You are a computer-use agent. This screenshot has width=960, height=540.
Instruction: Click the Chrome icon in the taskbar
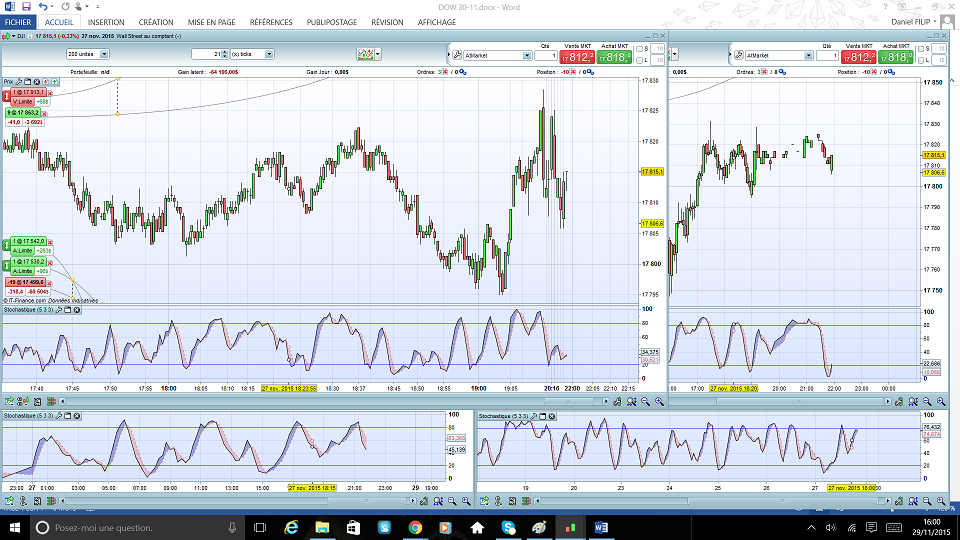415,526
